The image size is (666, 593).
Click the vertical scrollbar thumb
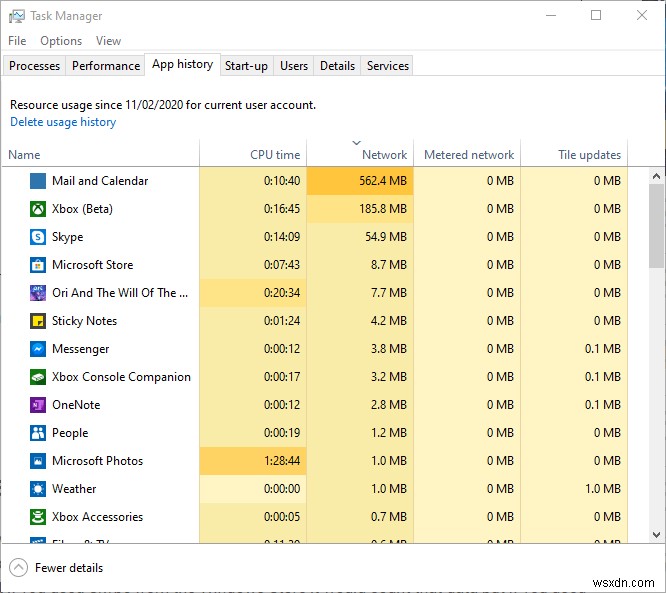[656, 226]
